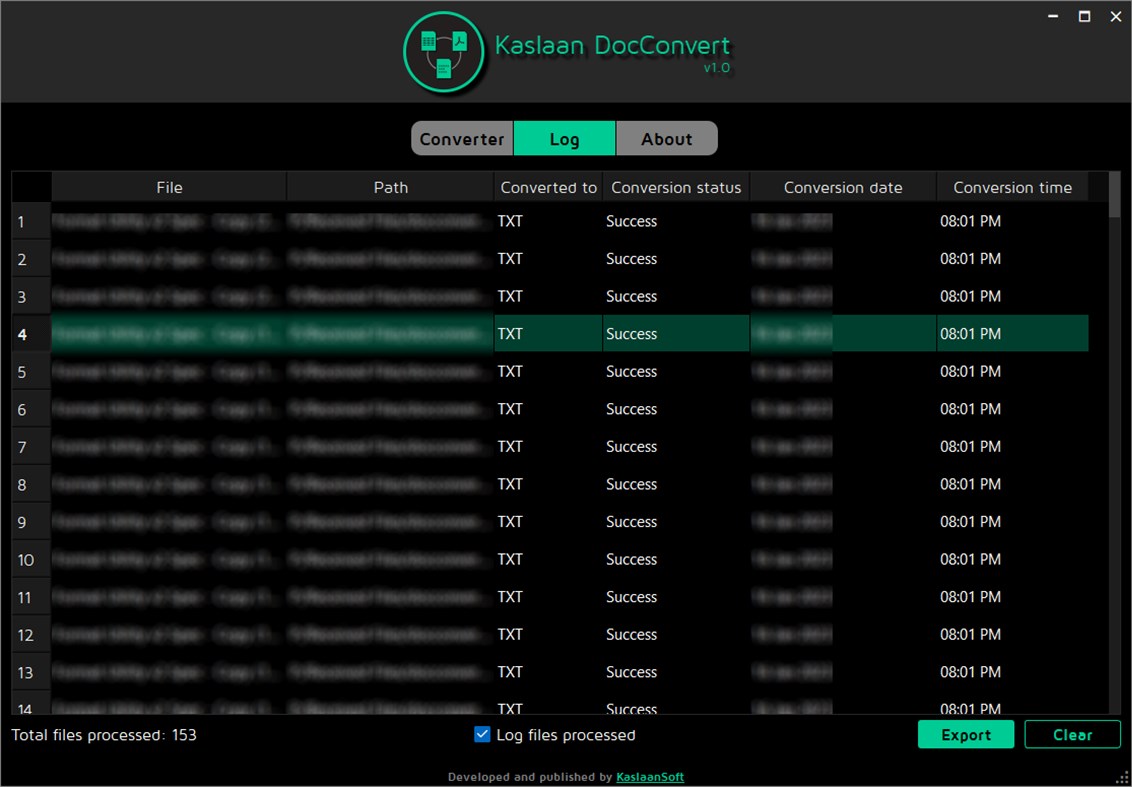The width and height of the screenshot is (1132, 787).
Task: Select the Log tab
Action: point(564,138)
